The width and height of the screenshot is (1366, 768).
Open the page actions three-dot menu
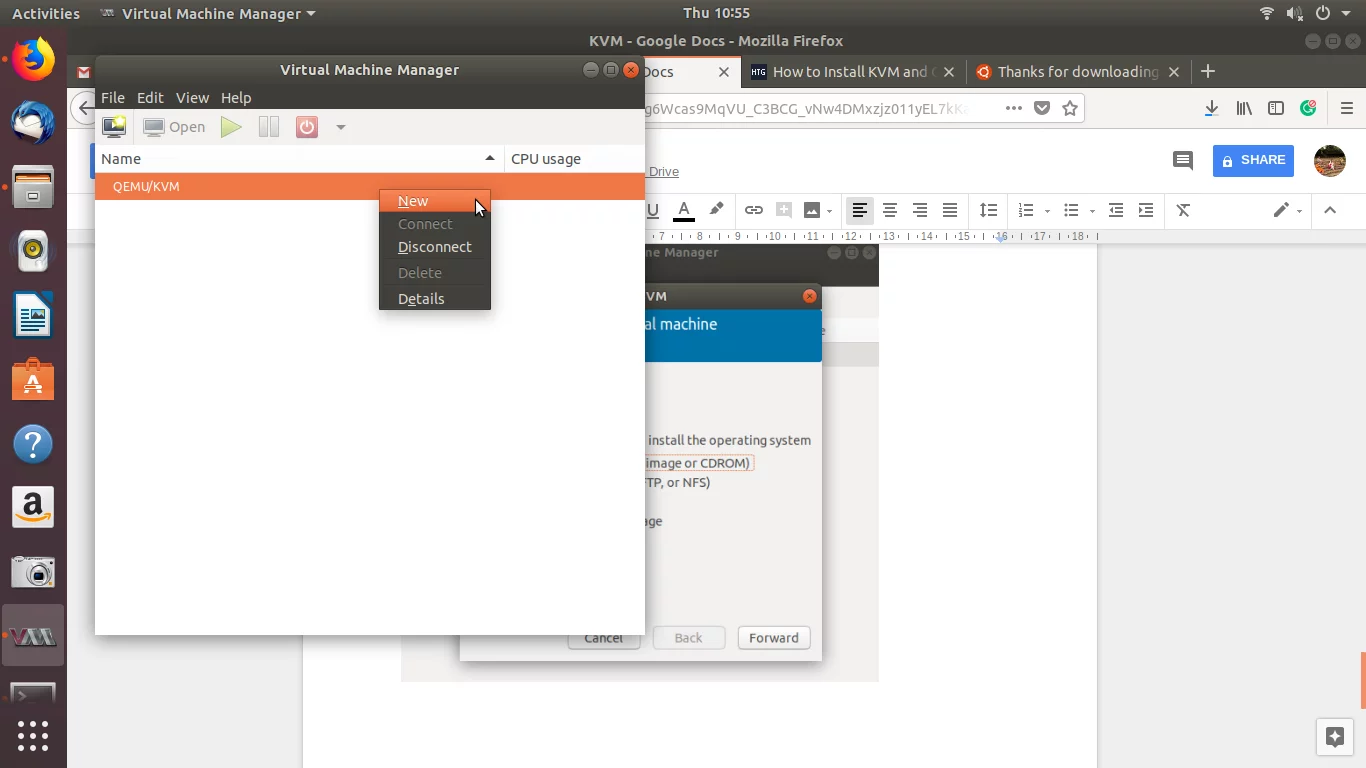(x=1014, y=108)
